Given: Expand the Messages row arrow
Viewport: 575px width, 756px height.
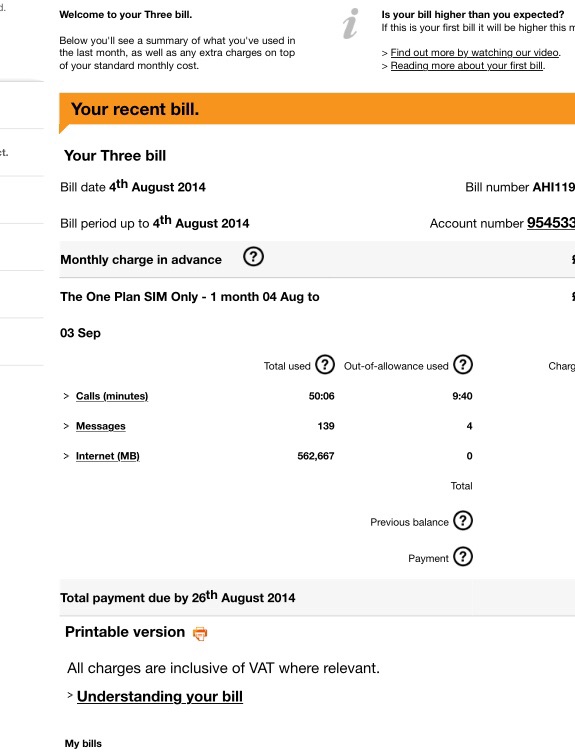Looking at the screenshot, I should (x=66, y=426).
